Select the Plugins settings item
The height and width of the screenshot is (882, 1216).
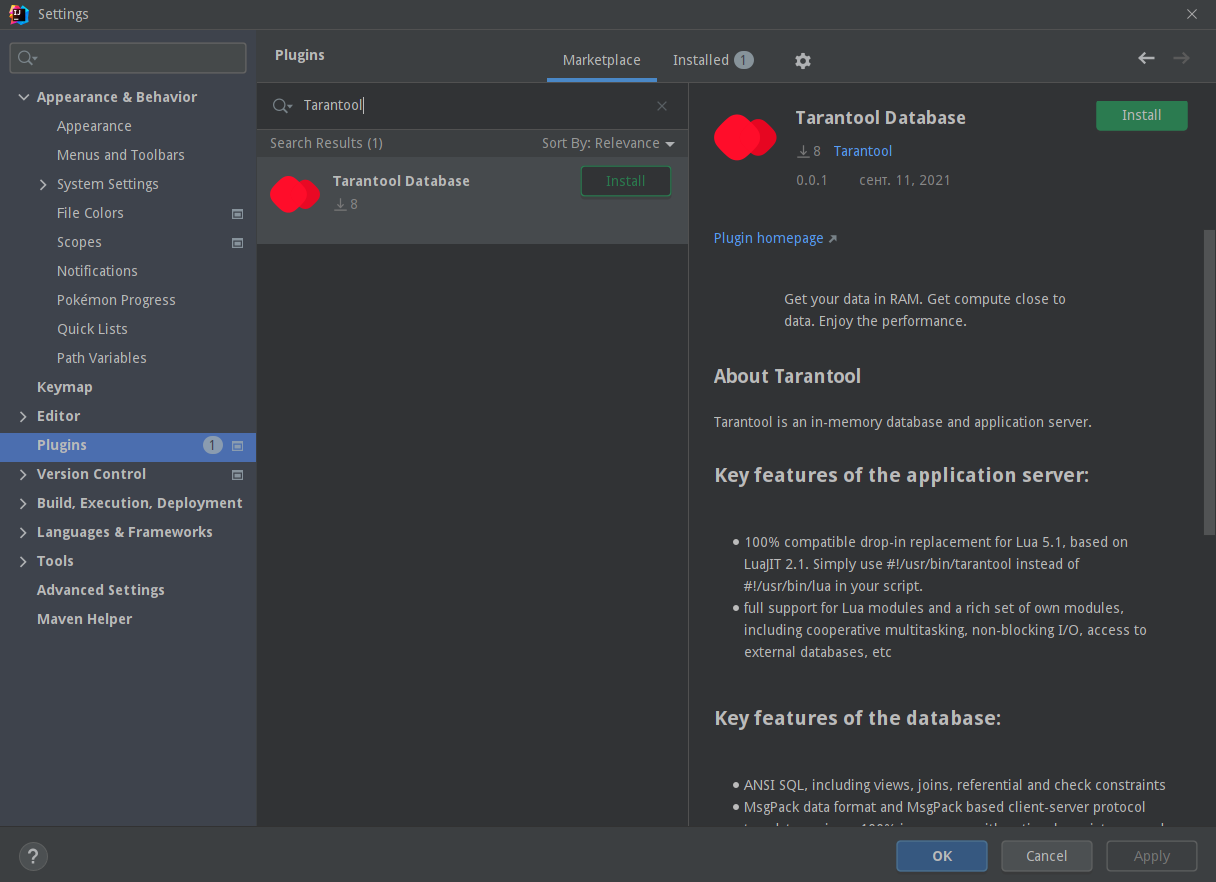128,445
